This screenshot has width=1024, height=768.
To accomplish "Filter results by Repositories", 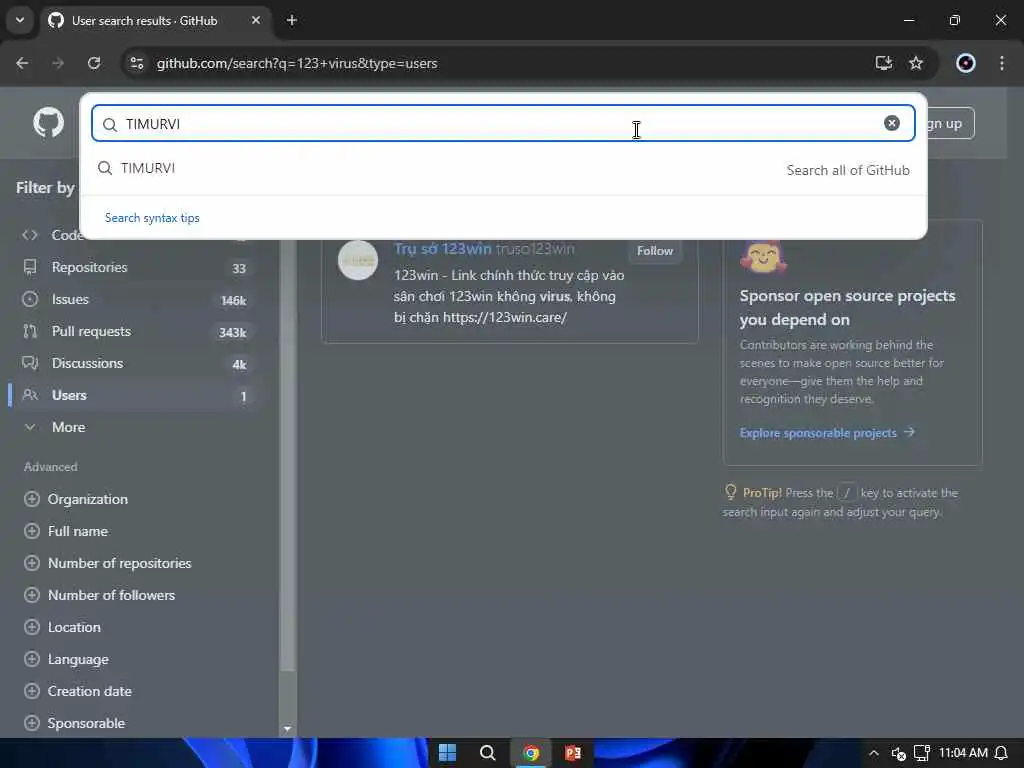I will (135, 267).
